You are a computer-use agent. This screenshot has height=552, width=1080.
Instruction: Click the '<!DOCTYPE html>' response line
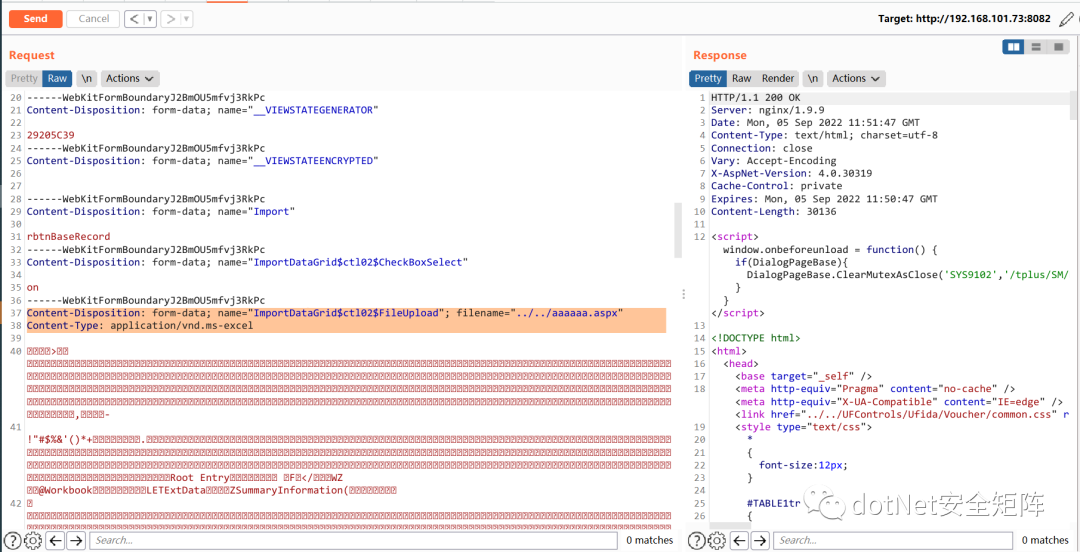coord(756,338)
